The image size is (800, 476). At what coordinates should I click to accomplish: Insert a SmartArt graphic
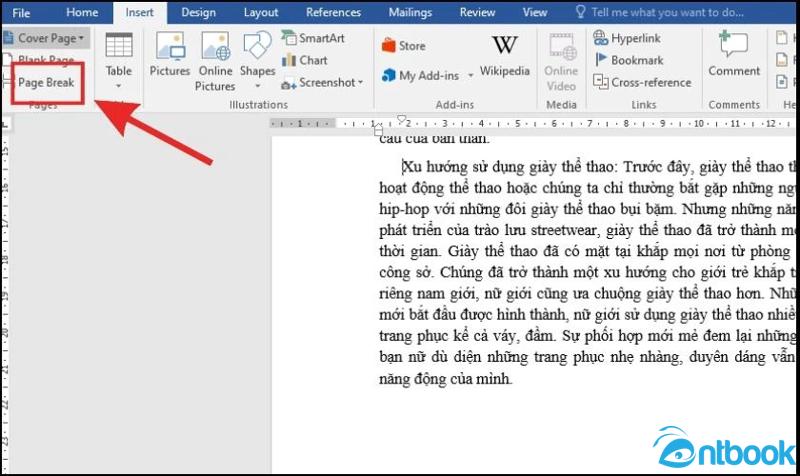tap(313, 38)
